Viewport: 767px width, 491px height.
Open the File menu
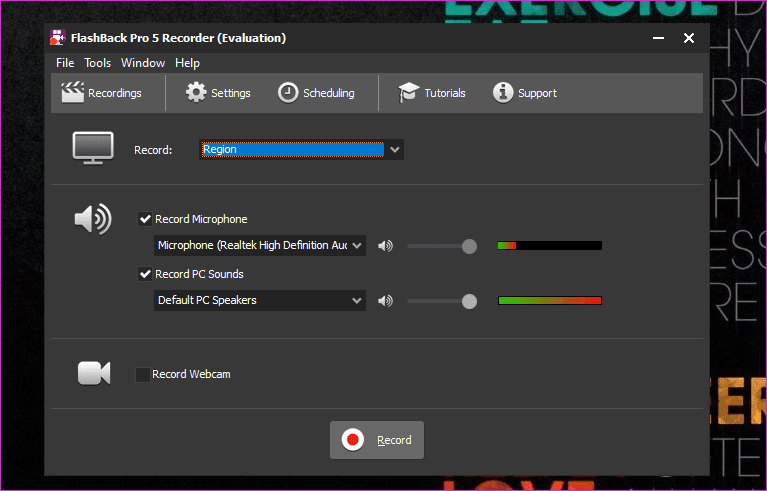point(65,63)
